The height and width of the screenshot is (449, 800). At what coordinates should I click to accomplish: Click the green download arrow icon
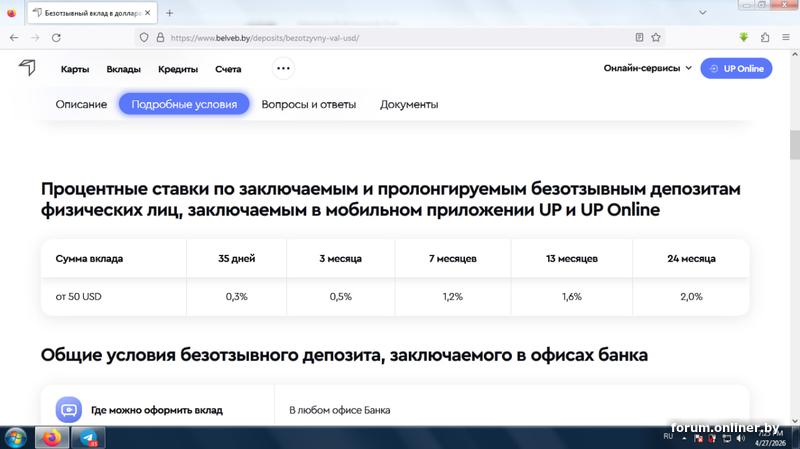(x=744, y=37)
